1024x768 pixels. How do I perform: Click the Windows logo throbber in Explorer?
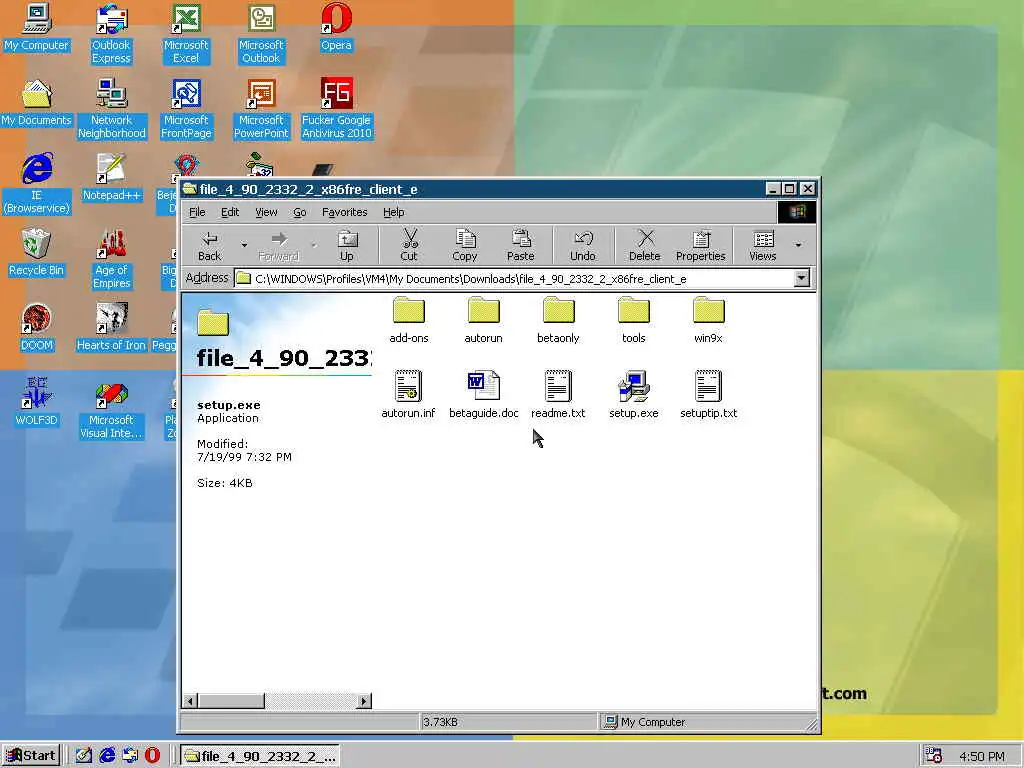[796, 212]
